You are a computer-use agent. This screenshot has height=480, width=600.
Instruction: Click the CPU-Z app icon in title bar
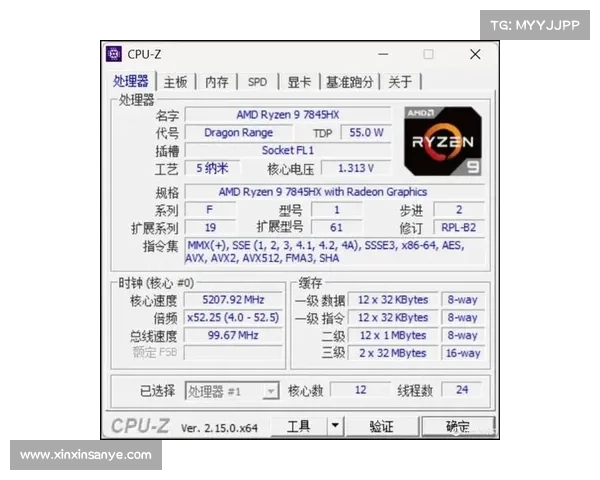tap(114, 54)
